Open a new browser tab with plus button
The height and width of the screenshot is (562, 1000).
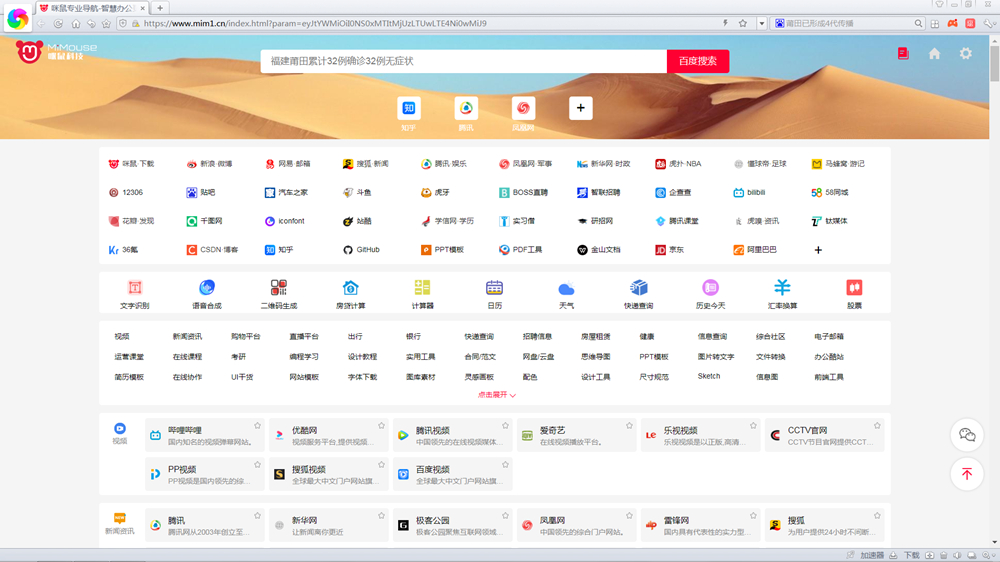click(x=160, y=8)
